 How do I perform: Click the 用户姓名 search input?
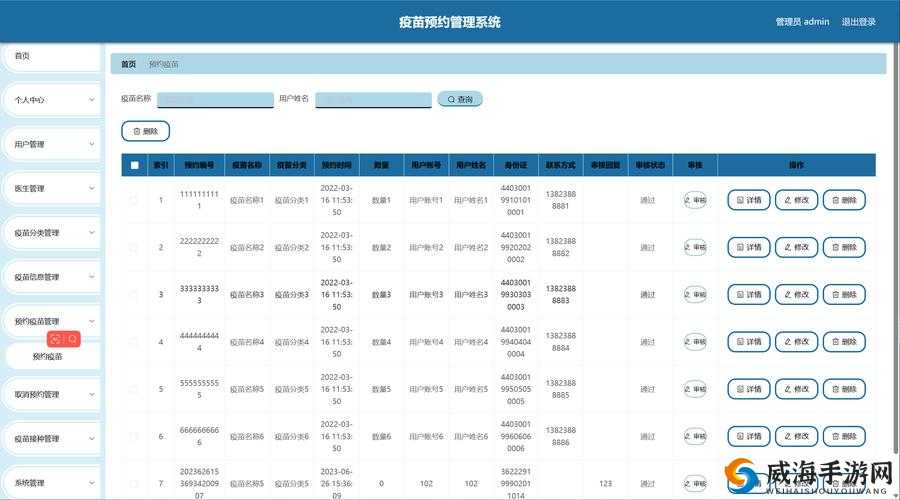click(x=373, y=99)
